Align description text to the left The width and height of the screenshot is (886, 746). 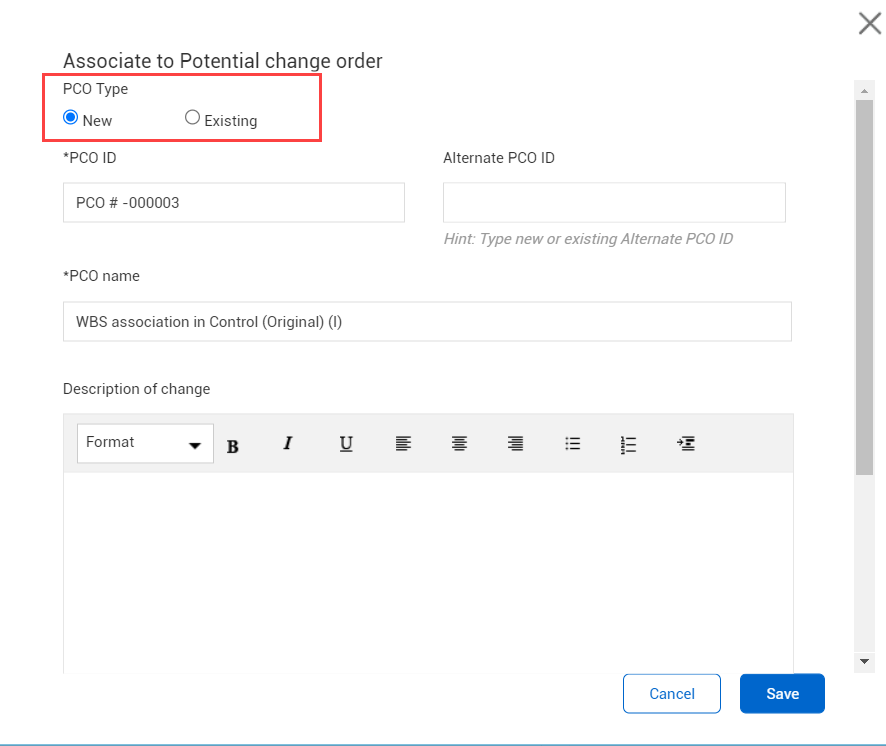click(403, 444)
